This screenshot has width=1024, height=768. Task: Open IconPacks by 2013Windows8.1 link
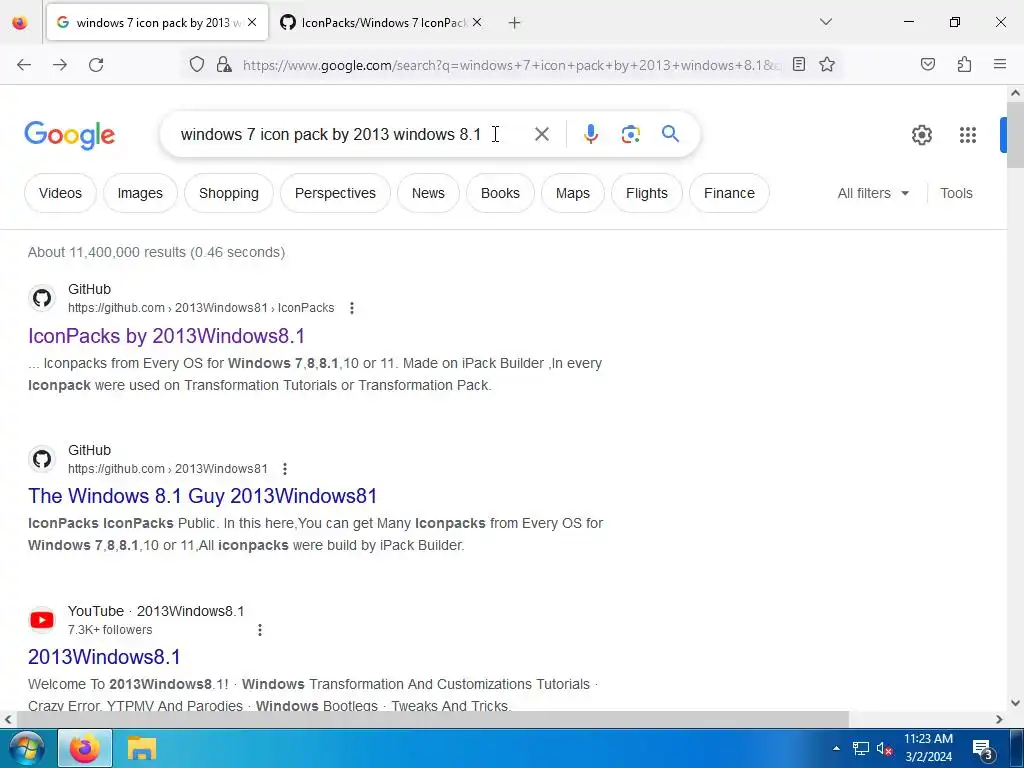point(166,336)
